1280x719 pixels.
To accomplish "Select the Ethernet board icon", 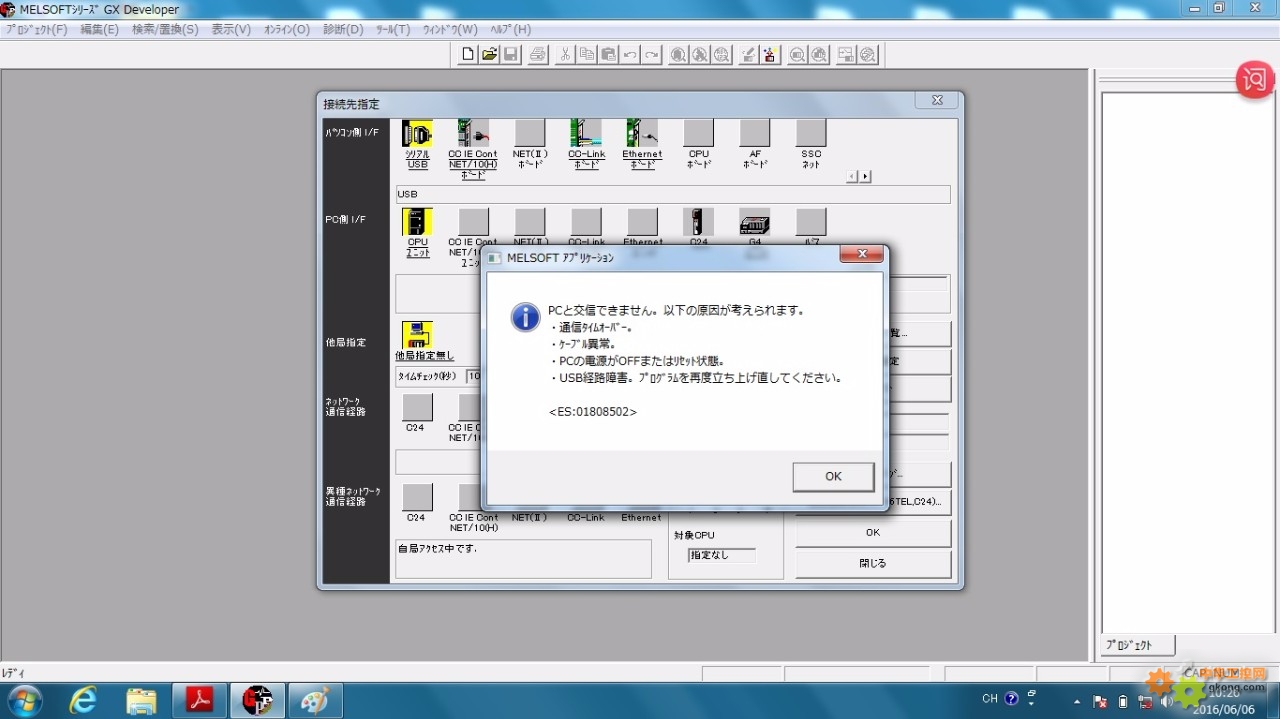I will 642,134.
